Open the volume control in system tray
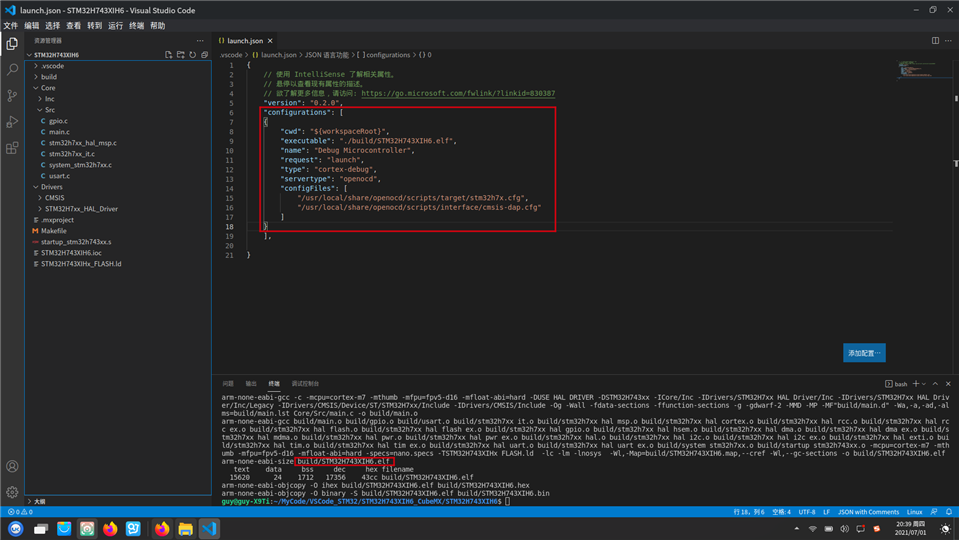The image size is (959, 540). [845, 529]
